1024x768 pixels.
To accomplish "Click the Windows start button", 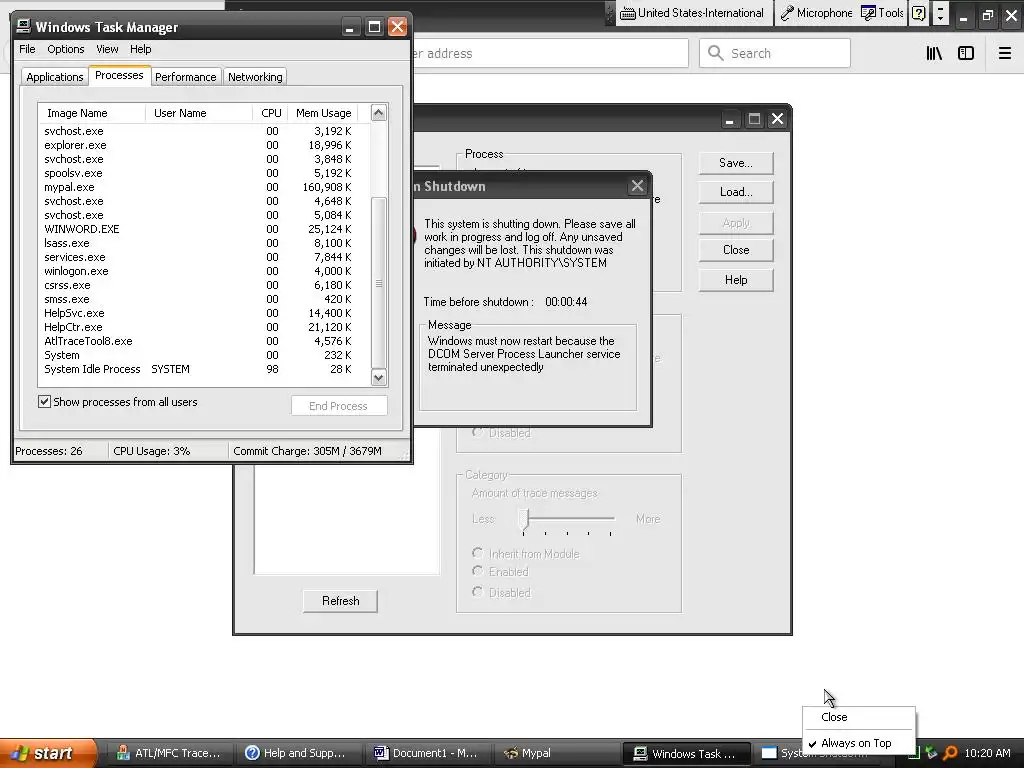I will pos(48,753).
